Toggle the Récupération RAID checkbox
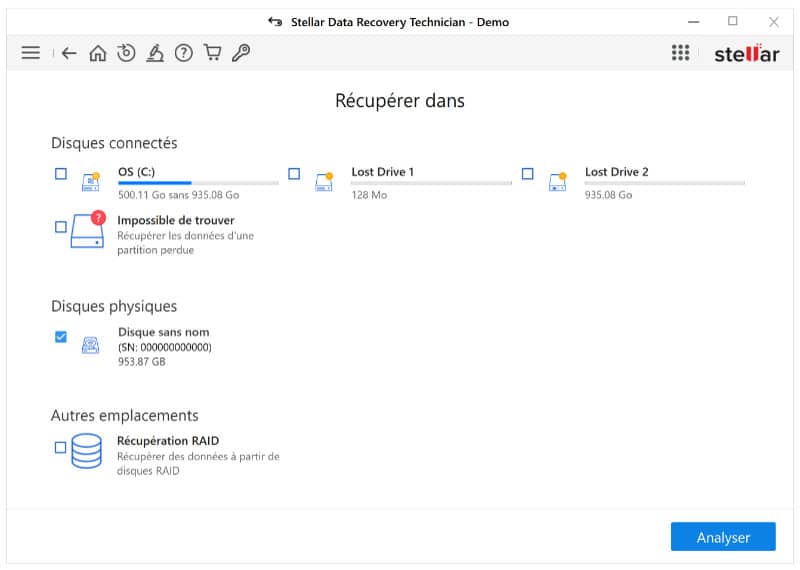The width and height of the screenshot is (800, 570). 61,447
